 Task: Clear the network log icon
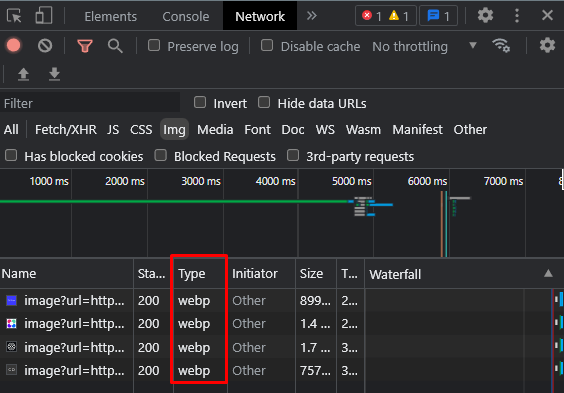tap(45, 46)
